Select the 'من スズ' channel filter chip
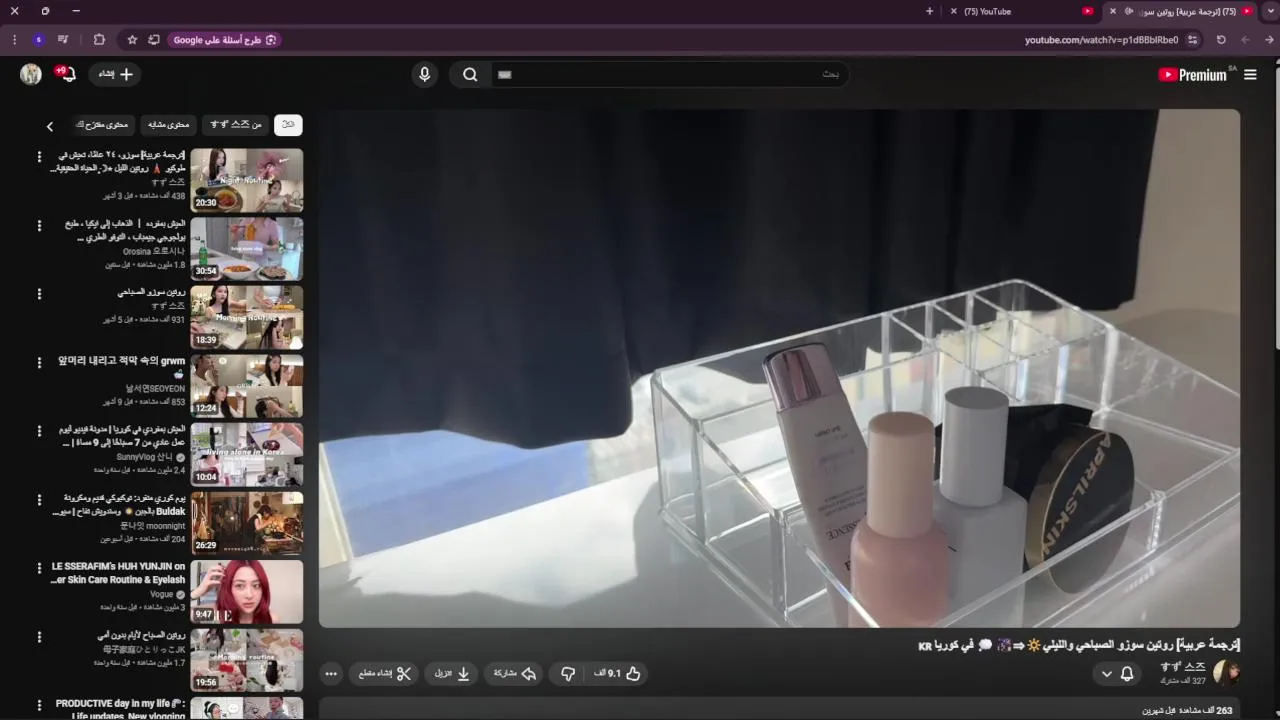1280x720 pixels. pos(236,125)
